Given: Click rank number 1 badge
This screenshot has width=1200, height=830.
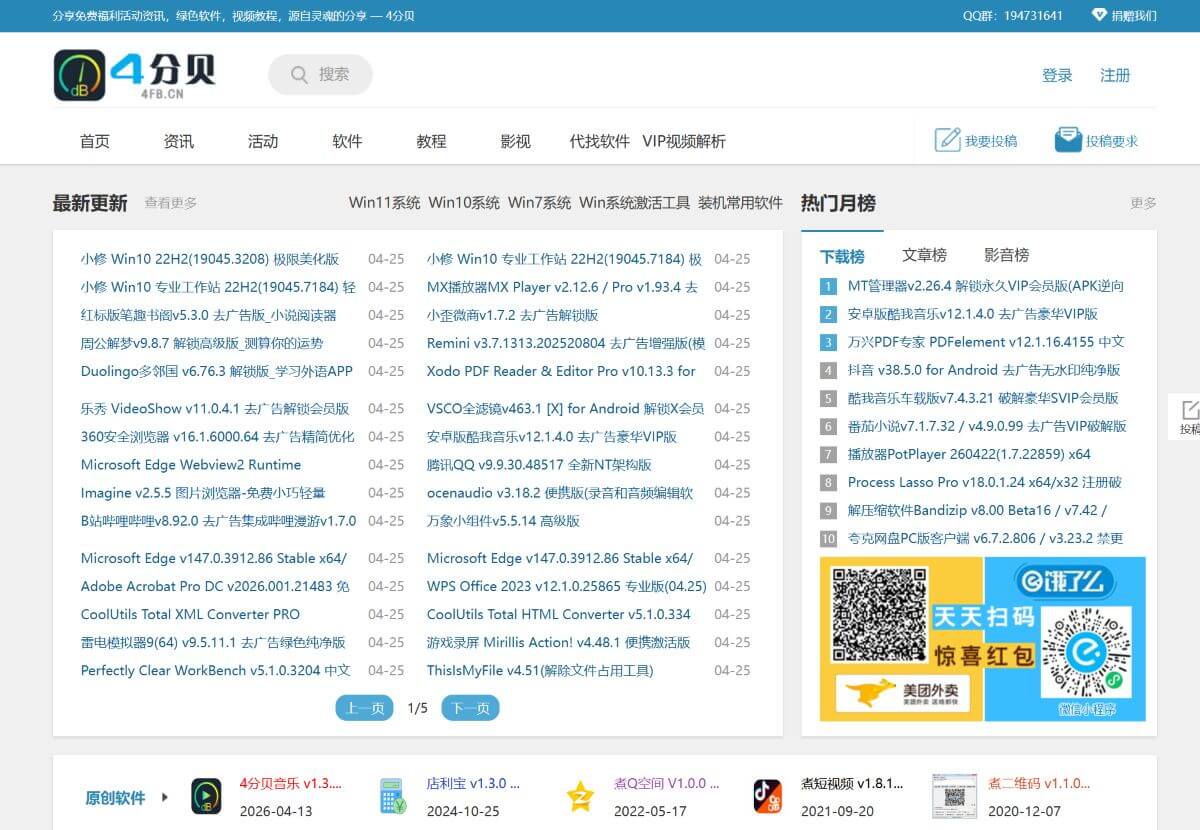Looking at the screenshot, I should pos(828,286).
